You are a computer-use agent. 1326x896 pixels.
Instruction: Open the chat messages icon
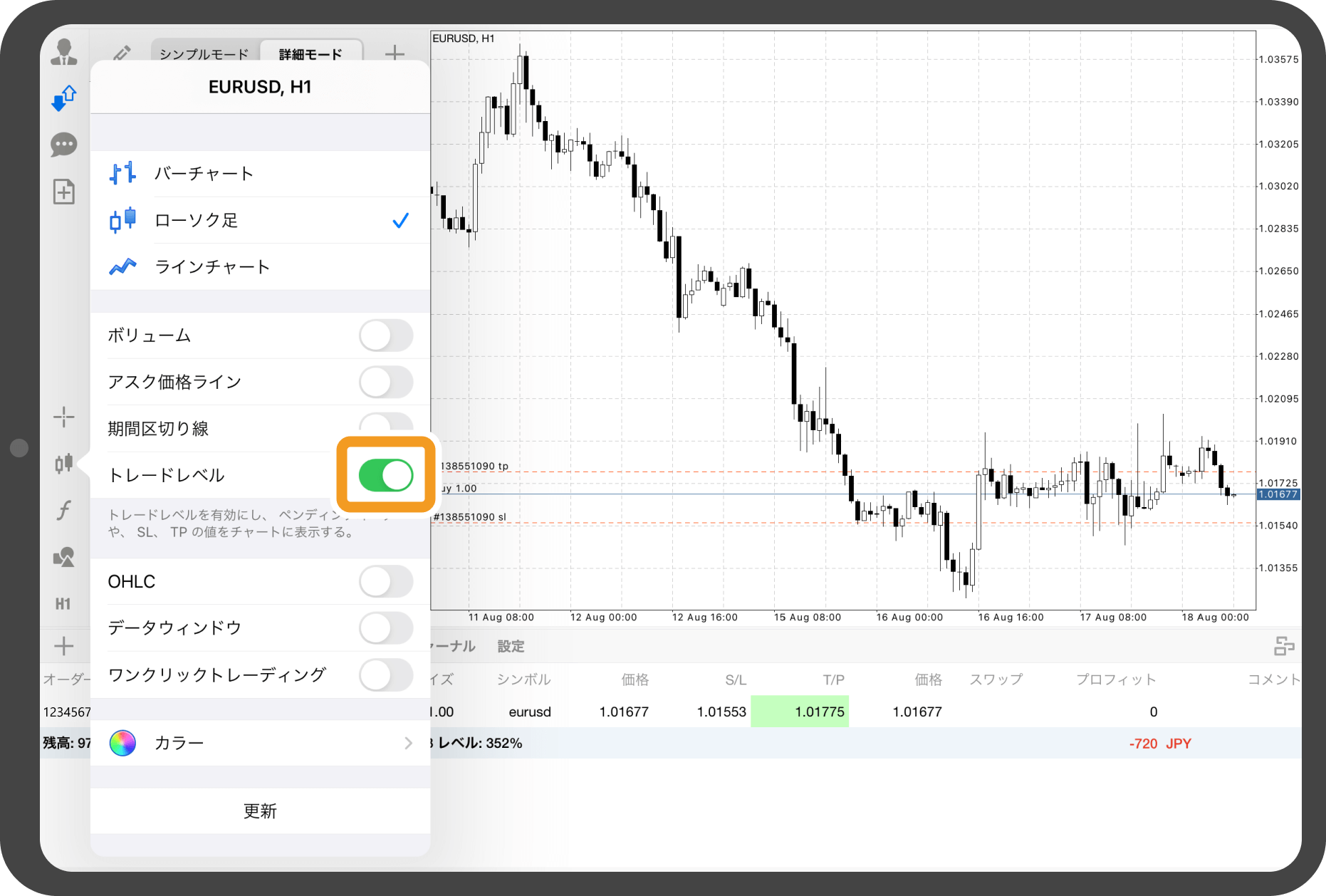64,145
